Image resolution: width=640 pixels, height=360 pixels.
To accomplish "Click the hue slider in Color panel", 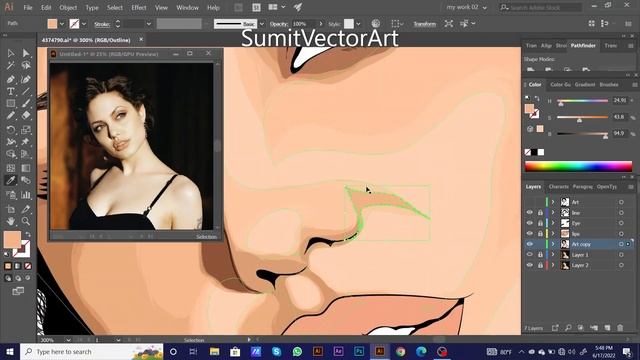I will [582, 100].
